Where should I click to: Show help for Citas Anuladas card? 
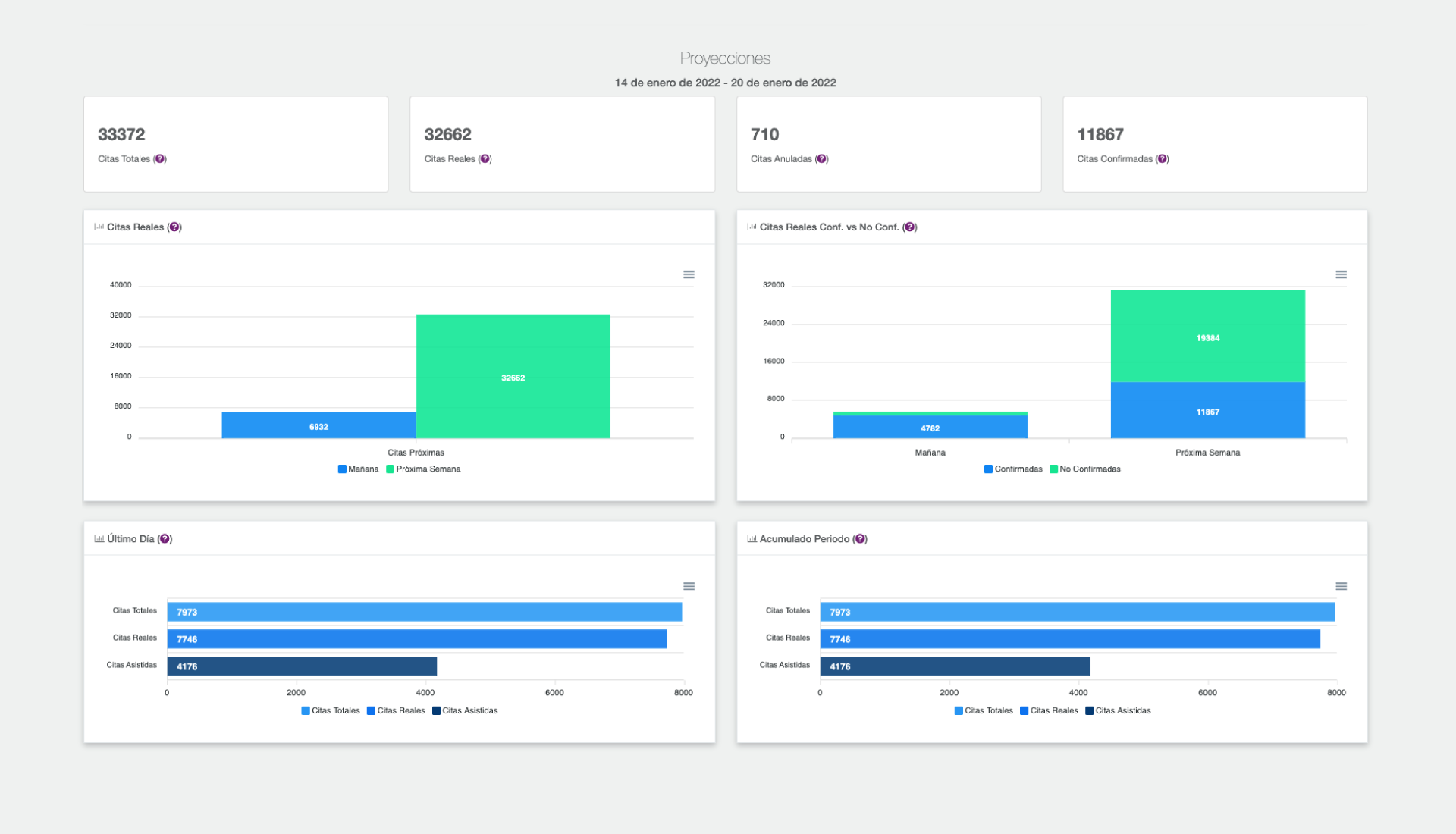(822, 159)
